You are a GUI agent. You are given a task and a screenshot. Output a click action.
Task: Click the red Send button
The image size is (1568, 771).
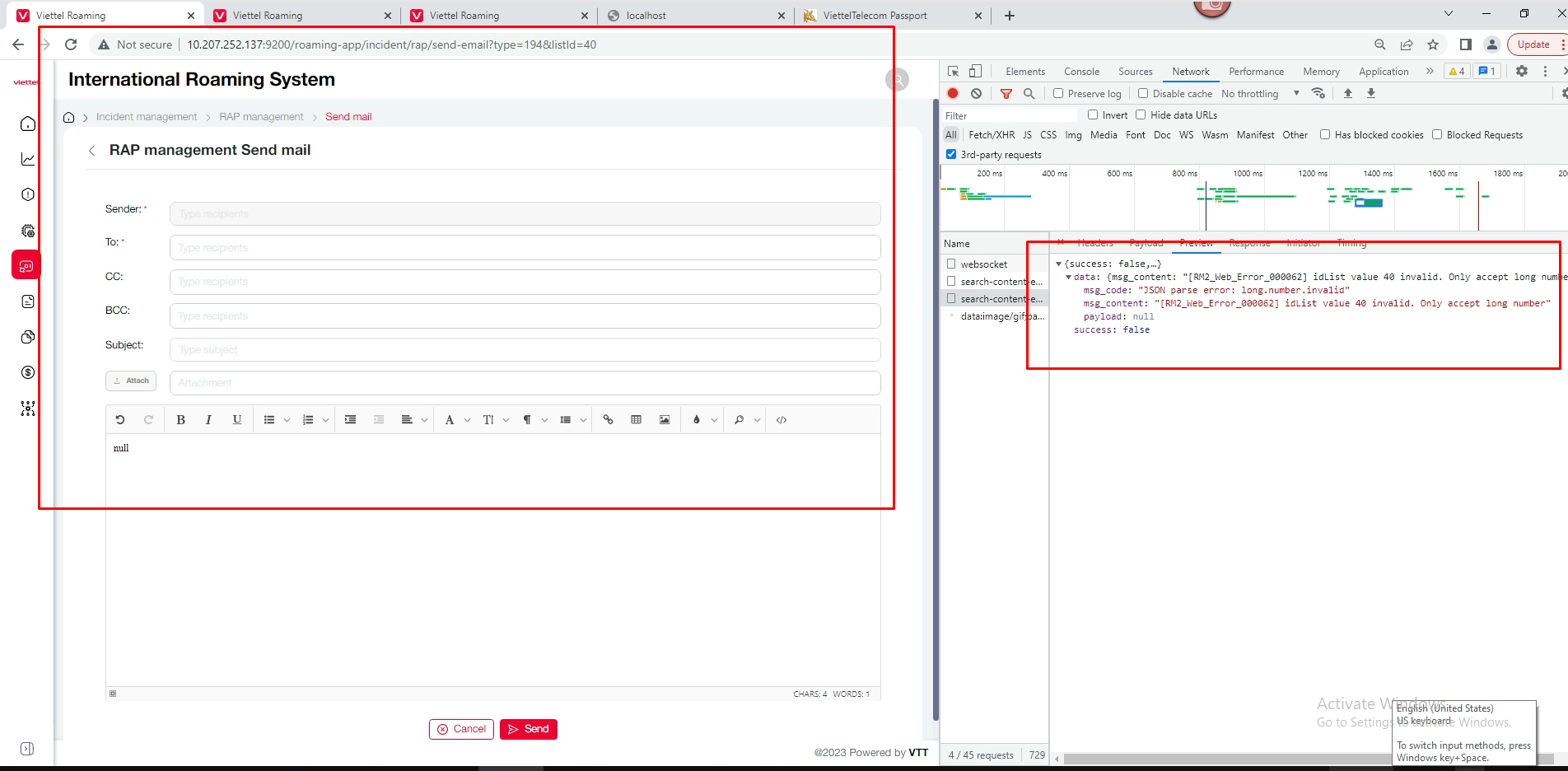529,729
